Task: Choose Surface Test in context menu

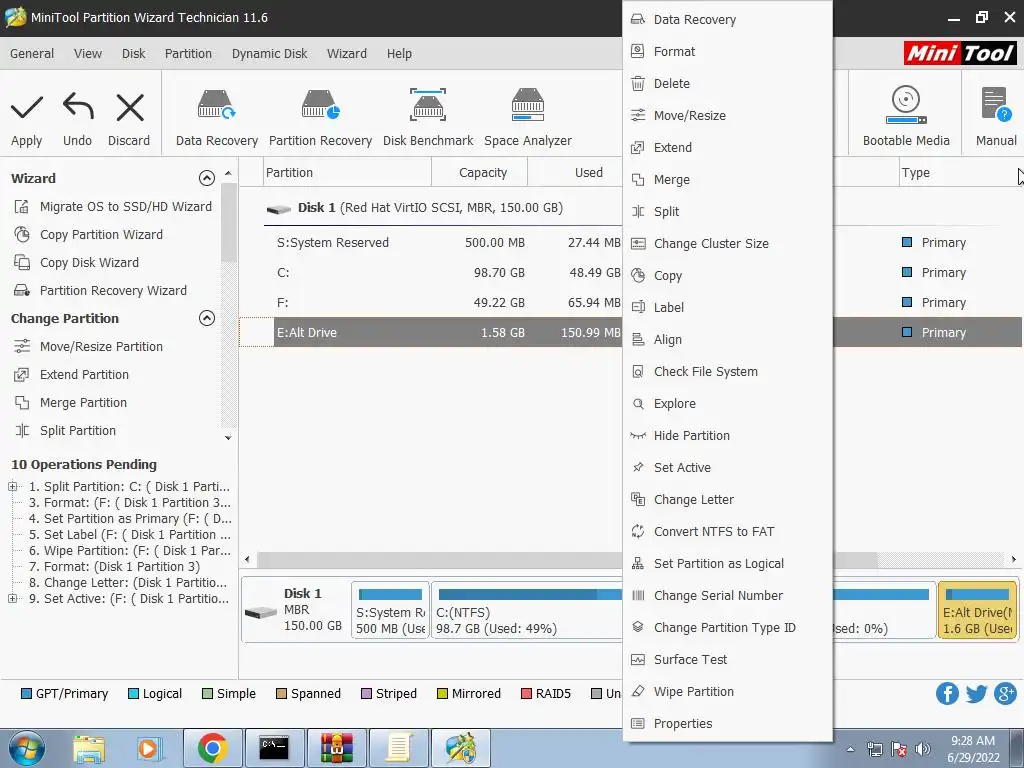Action: 728,660
